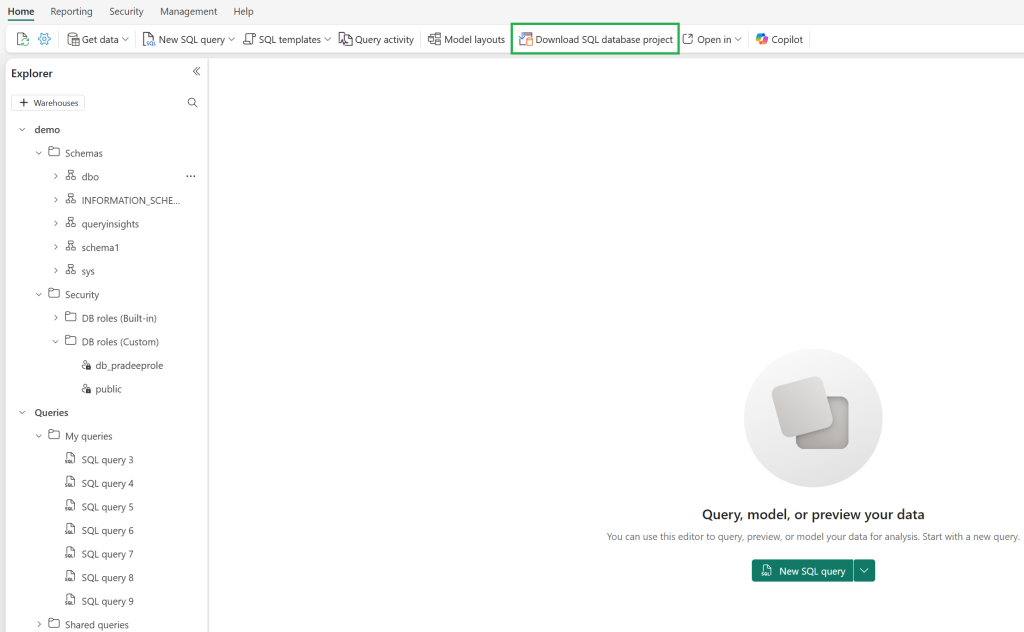The height and width of the screenshot is (632, 1024).
Task: Click the Explorer search icon
Action: point(192,103)
